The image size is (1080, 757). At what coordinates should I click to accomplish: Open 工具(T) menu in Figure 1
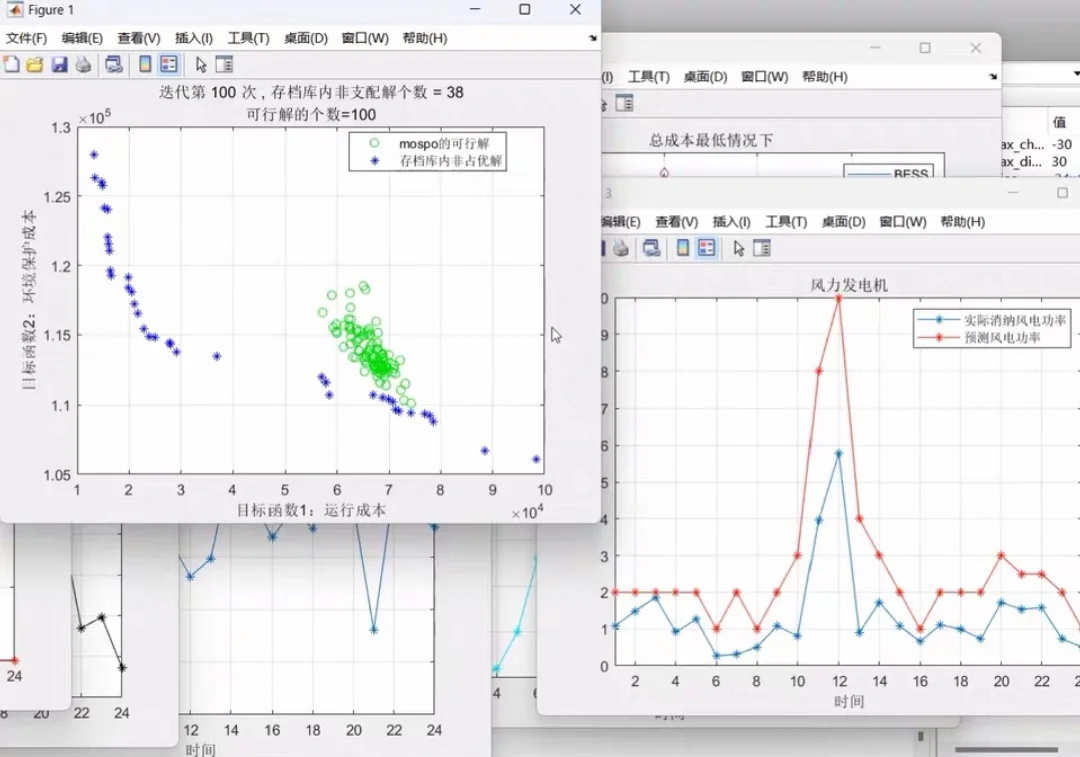pos(248,38)
